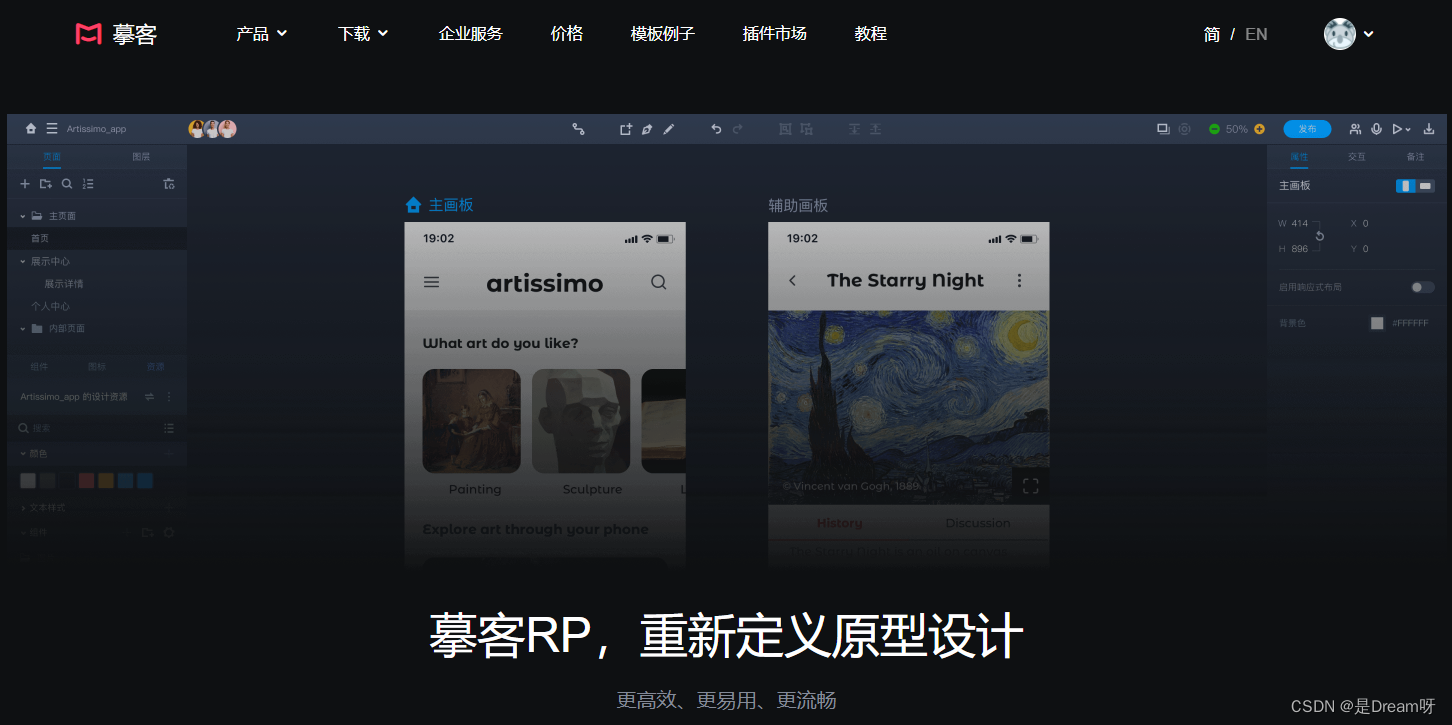Switch the site language to EN
The height and width of the screenshot is (725, 1452).
pos(1256,34)
